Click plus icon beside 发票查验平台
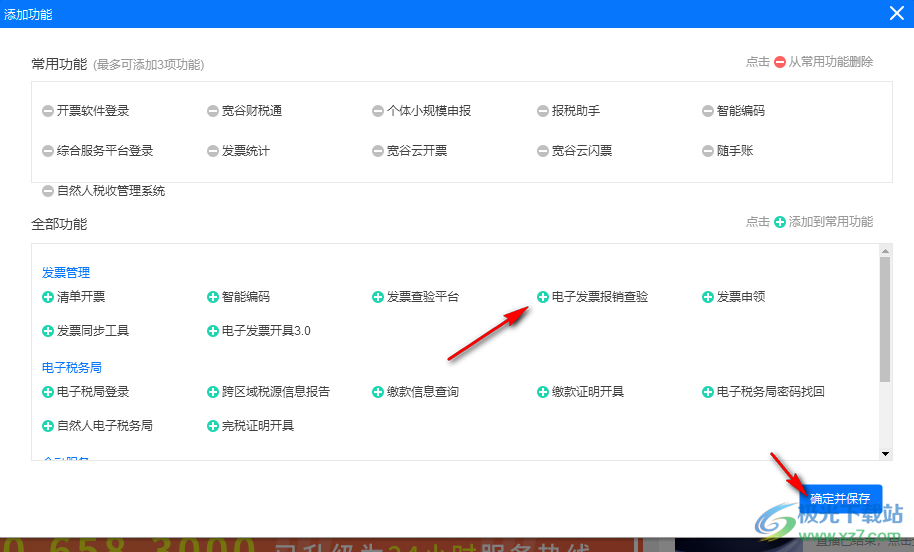Image resolution: width=914 pixels, height=552 pixels. click(378, 297)
